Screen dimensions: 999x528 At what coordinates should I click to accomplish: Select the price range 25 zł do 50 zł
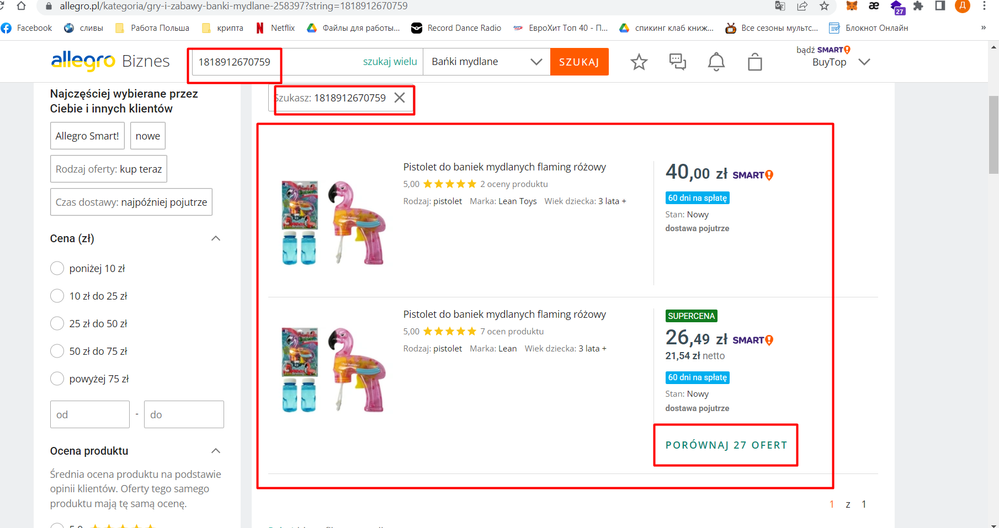[x=57, y=324]
